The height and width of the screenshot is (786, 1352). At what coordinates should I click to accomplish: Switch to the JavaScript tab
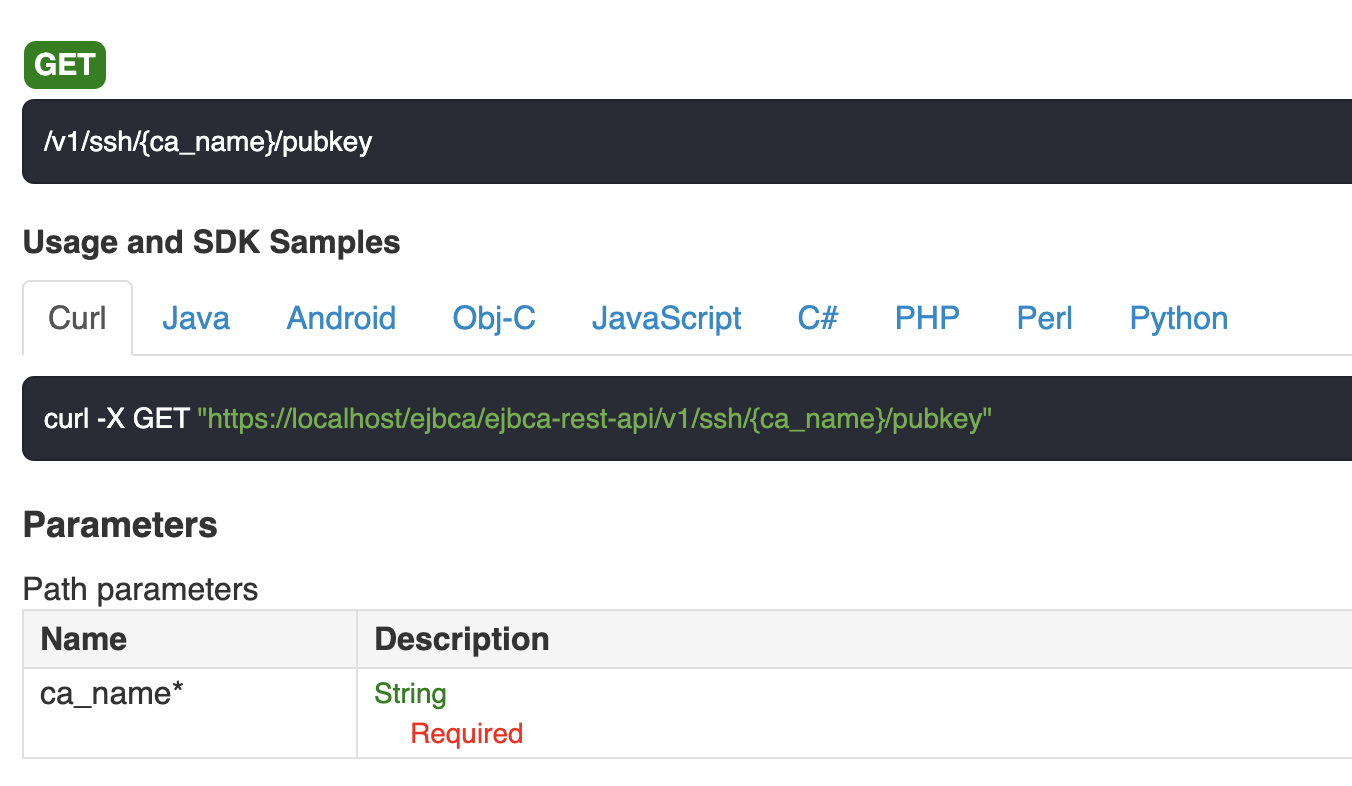click(x=666, y=318)
